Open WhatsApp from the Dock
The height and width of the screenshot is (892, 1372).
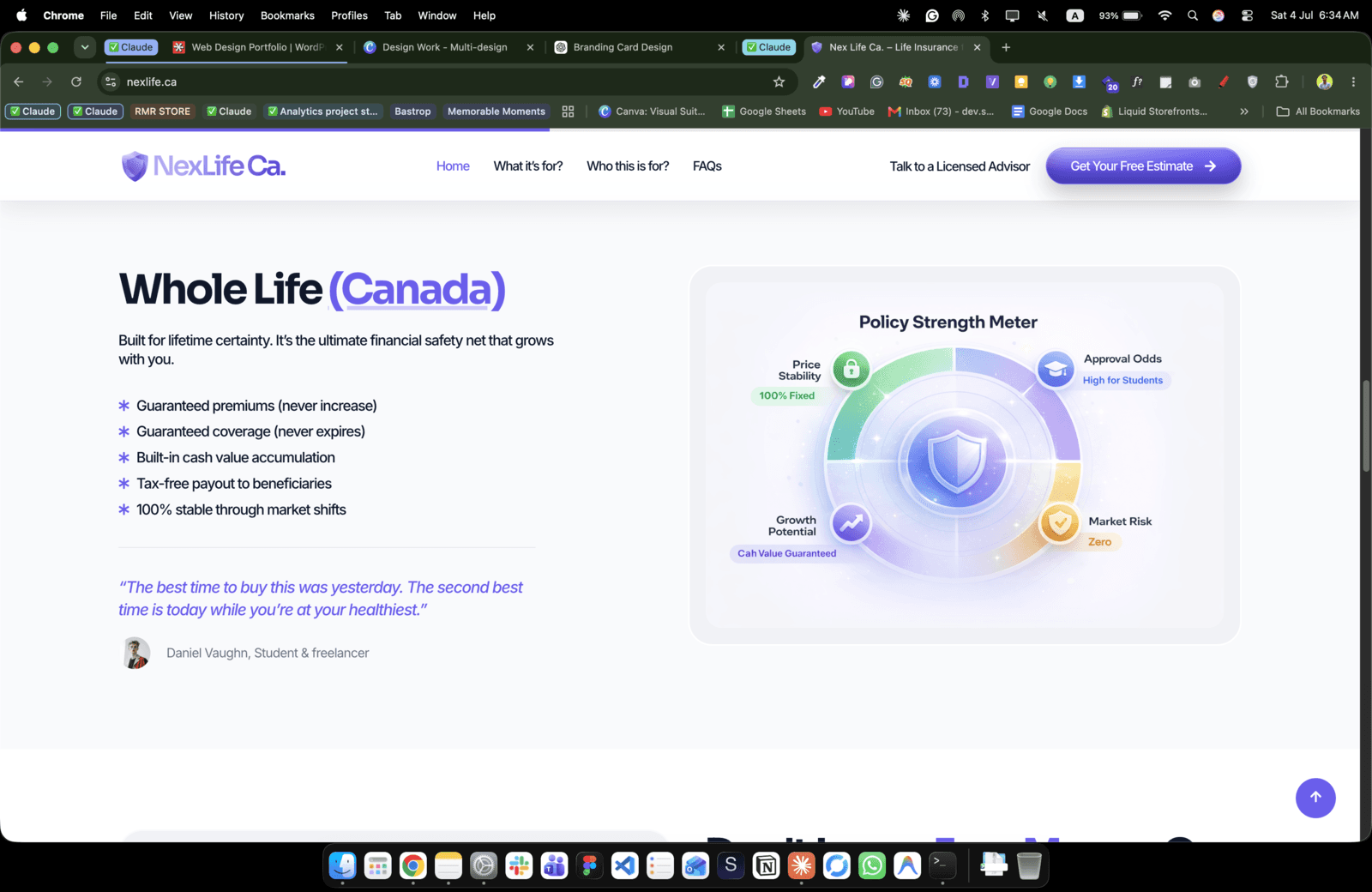click(872, 865)
